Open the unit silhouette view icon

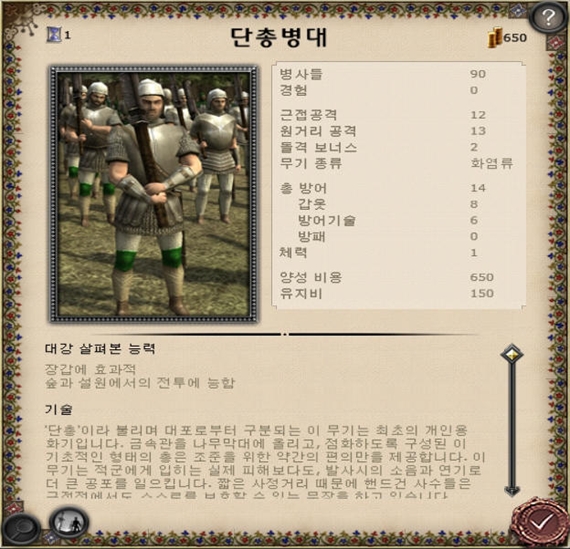pos(69,523)
